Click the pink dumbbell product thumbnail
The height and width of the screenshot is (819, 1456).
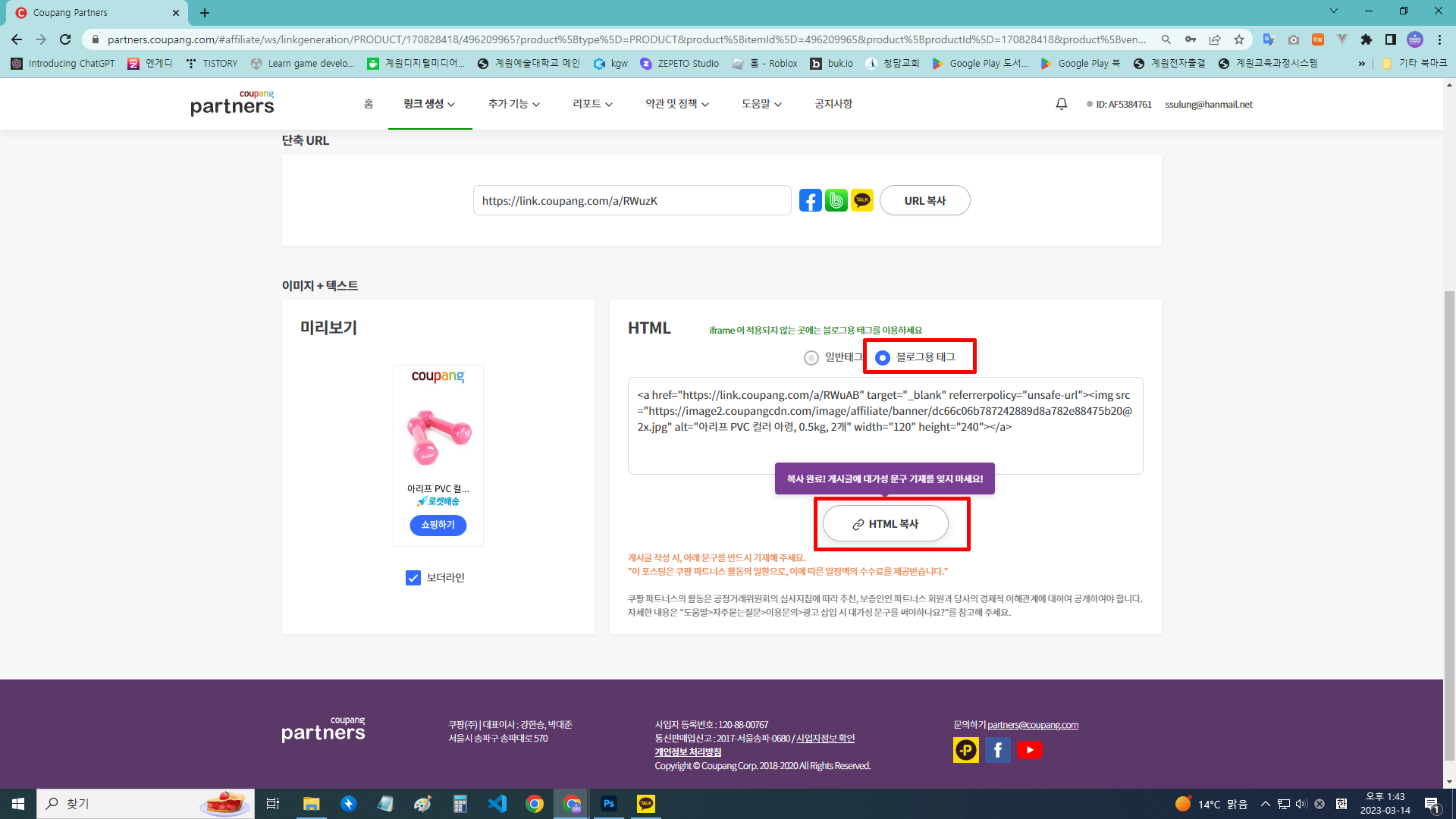click(438, 437)
